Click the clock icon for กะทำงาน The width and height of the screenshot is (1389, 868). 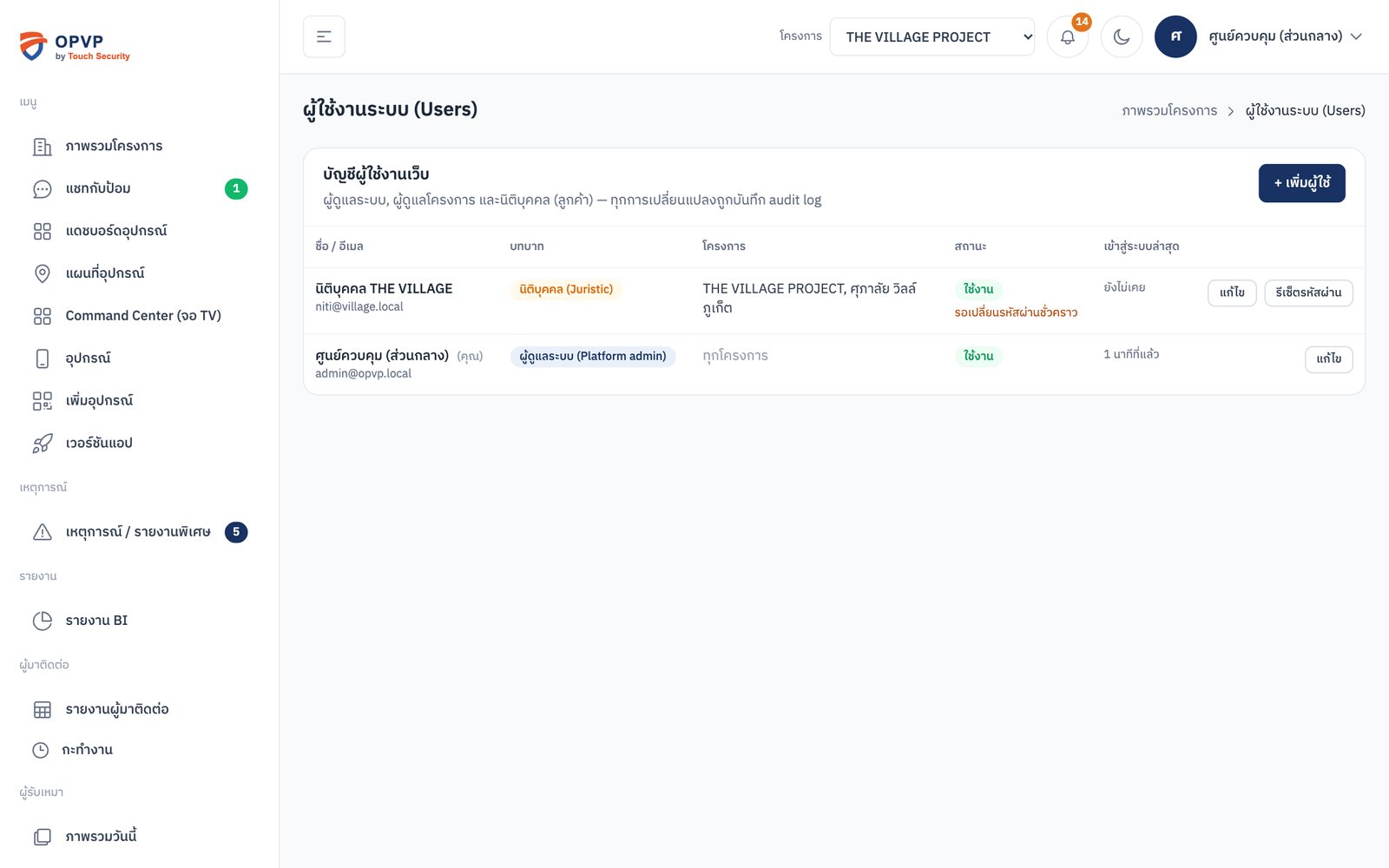coord(40,751)
